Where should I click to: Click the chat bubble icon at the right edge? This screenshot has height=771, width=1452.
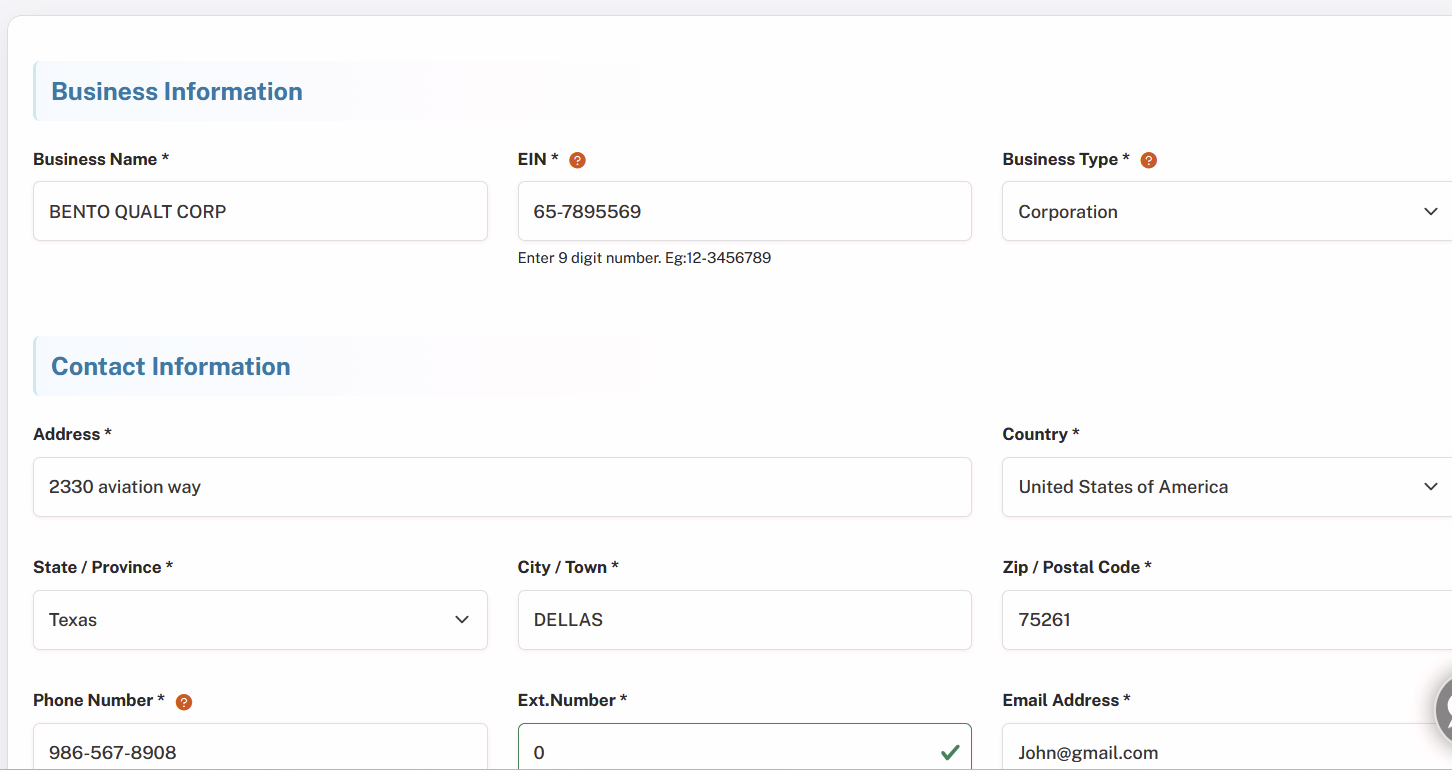[1444, 710]
